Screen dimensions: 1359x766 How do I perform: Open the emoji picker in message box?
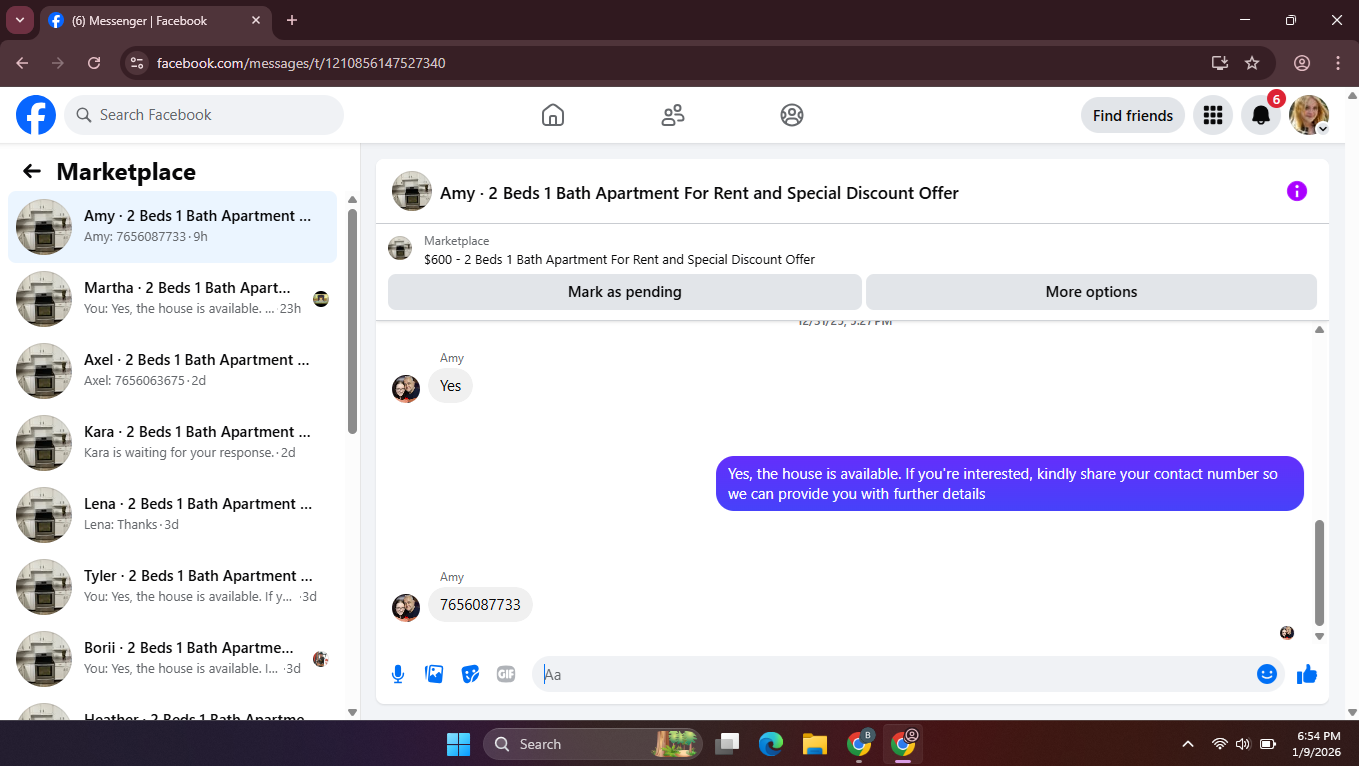click(x=1267, y=674)
